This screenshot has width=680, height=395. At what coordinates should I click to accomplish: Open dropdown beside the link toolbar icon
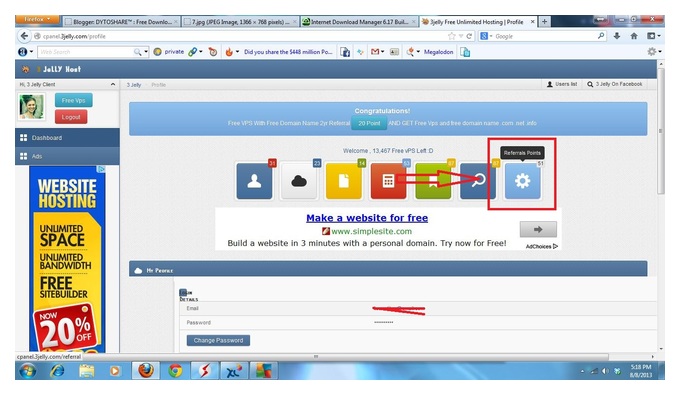point(201,52)
